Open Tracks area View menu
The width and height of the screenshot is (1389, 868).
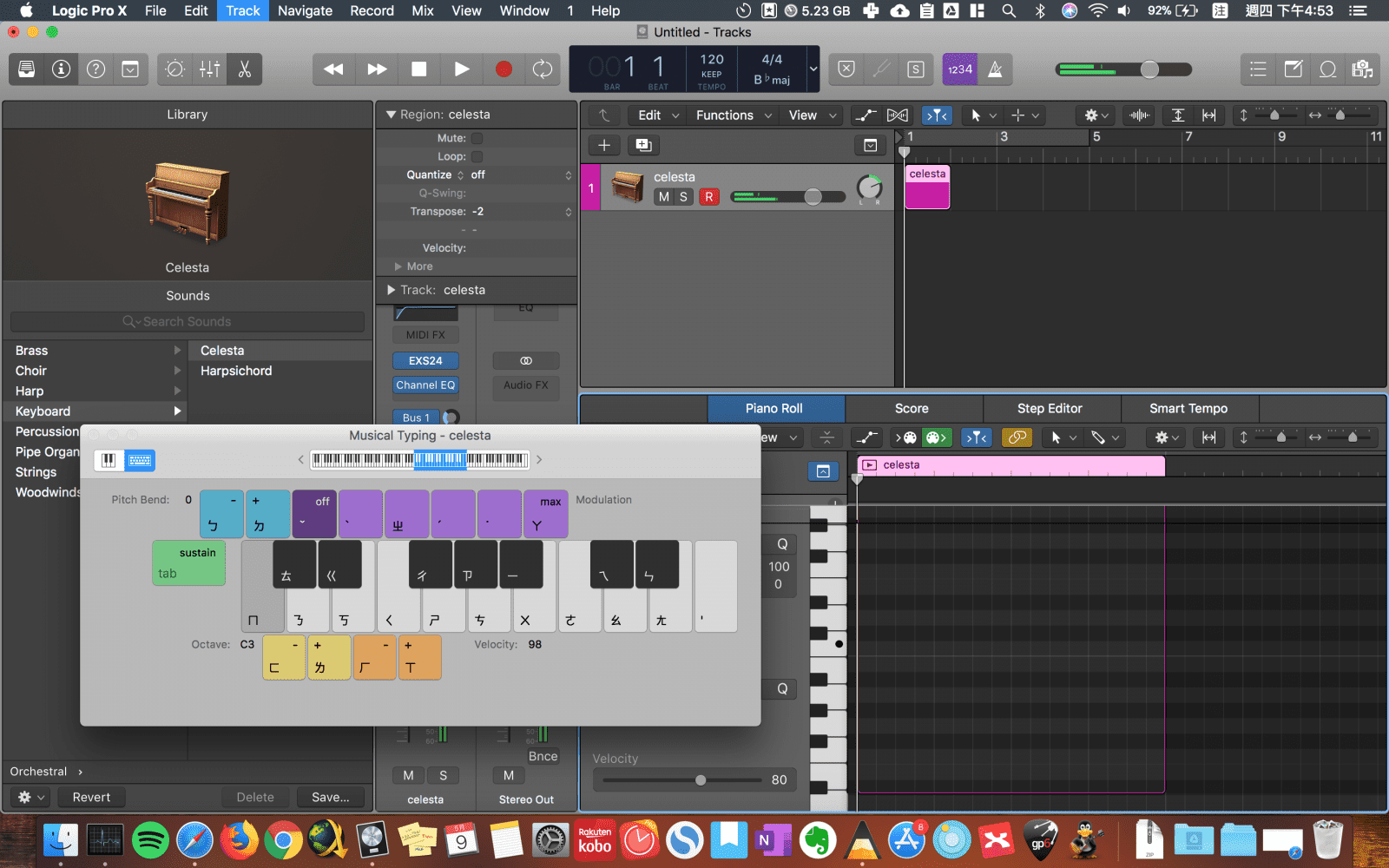pos(813,115)
